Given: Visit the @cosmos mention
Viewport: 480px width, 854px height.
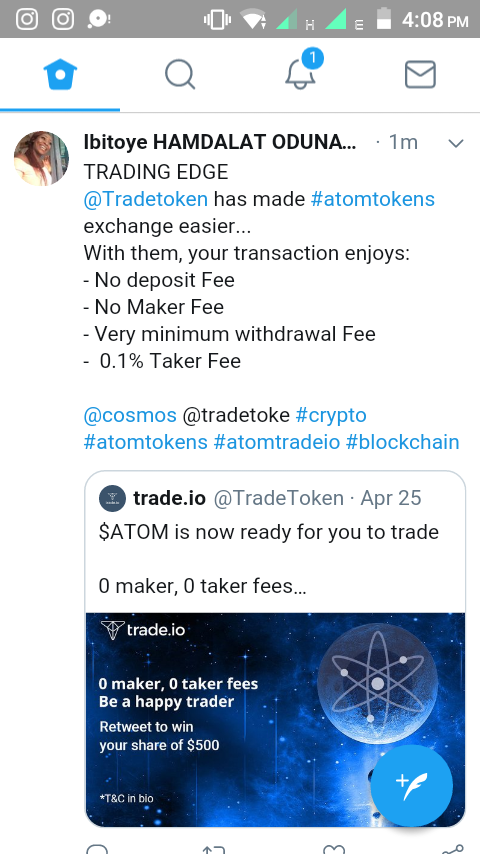Looking at the screenshot, I should coord(130,415).
